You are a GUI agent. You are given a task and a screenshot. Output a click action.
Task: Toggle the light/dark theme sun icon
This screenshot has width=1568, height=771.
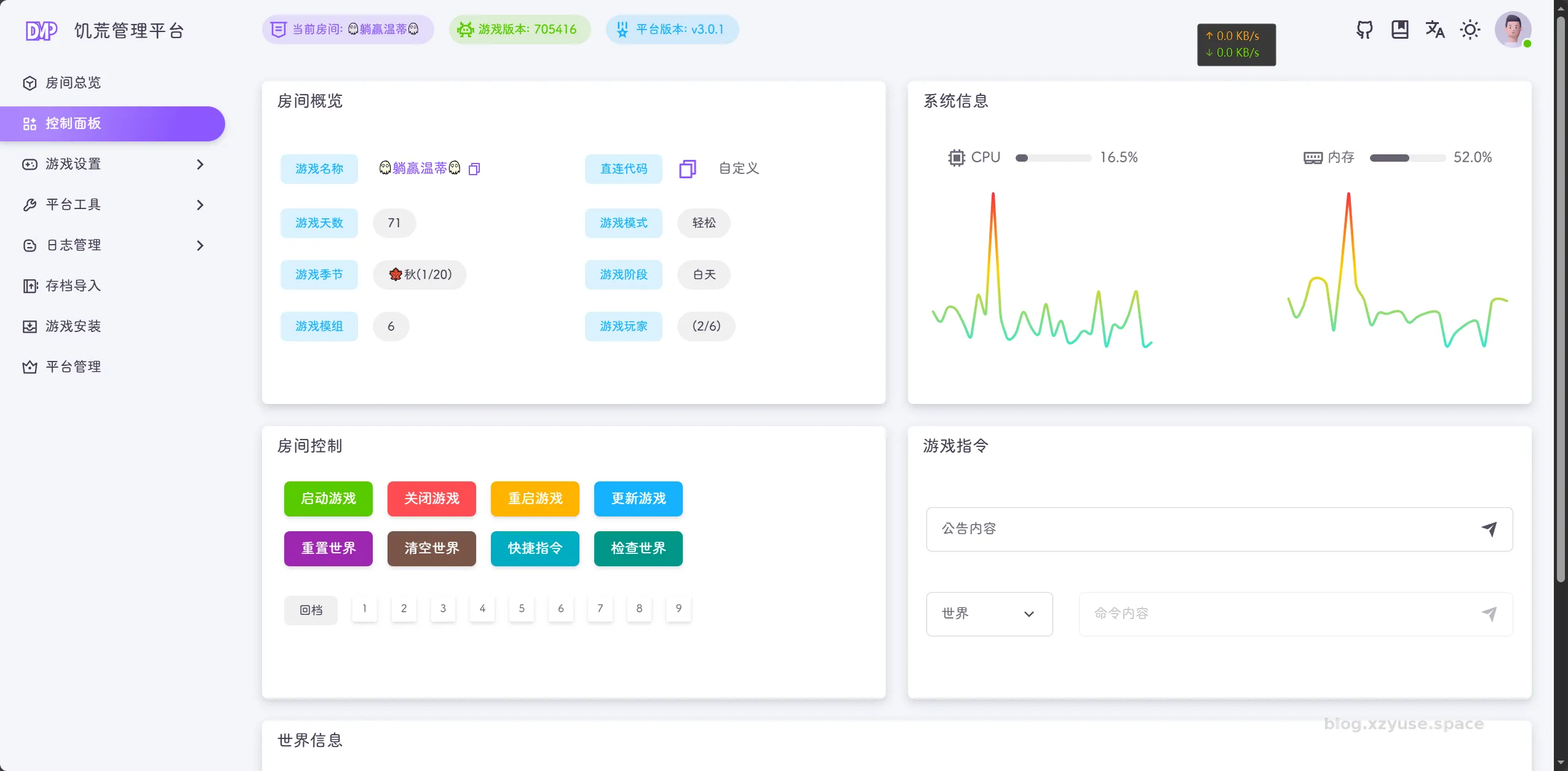(1470, 30)
